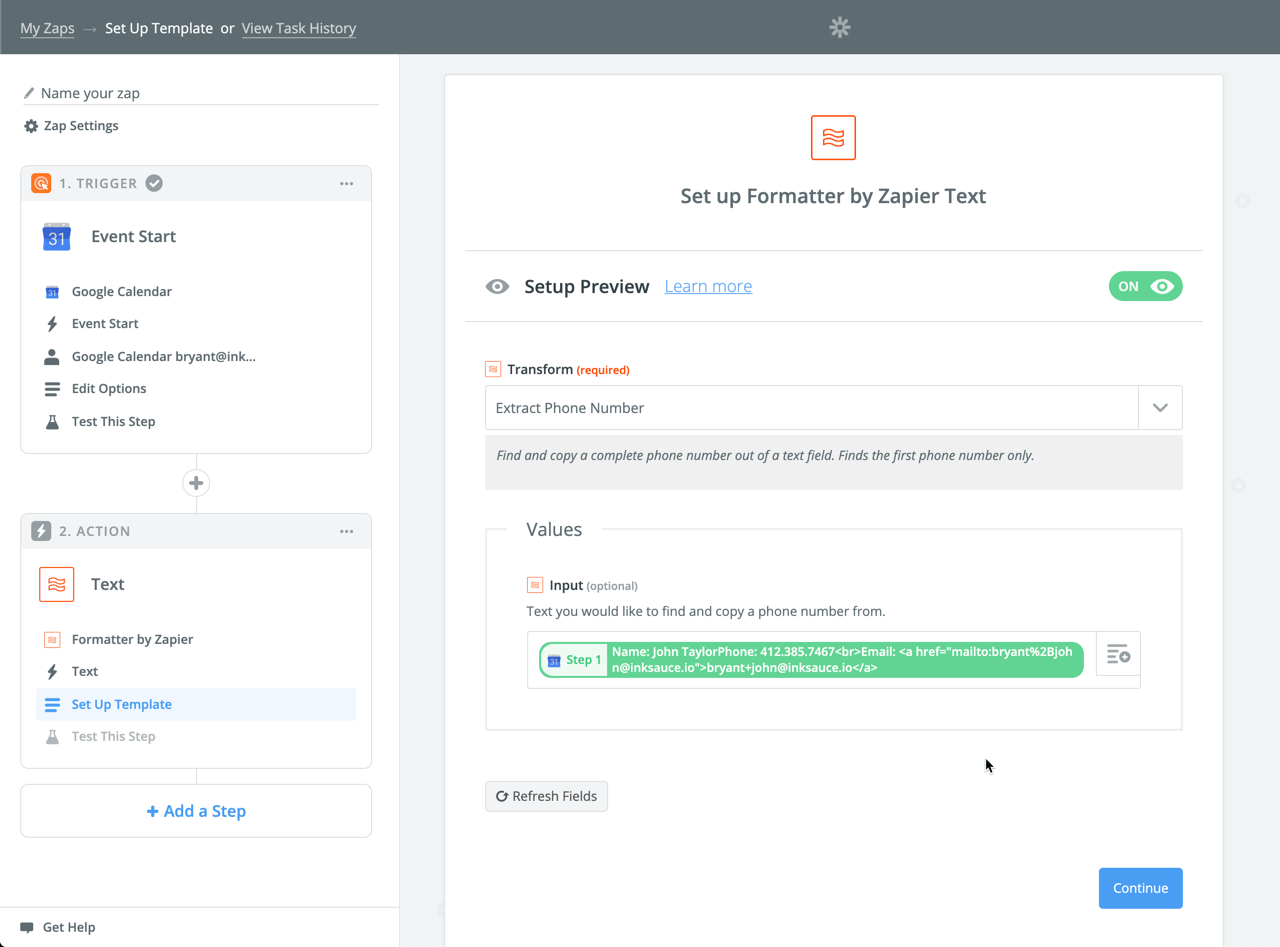Click the Formatter icon beside Input label
Viewport: 1280px width, 947px height.
[535, 586]
